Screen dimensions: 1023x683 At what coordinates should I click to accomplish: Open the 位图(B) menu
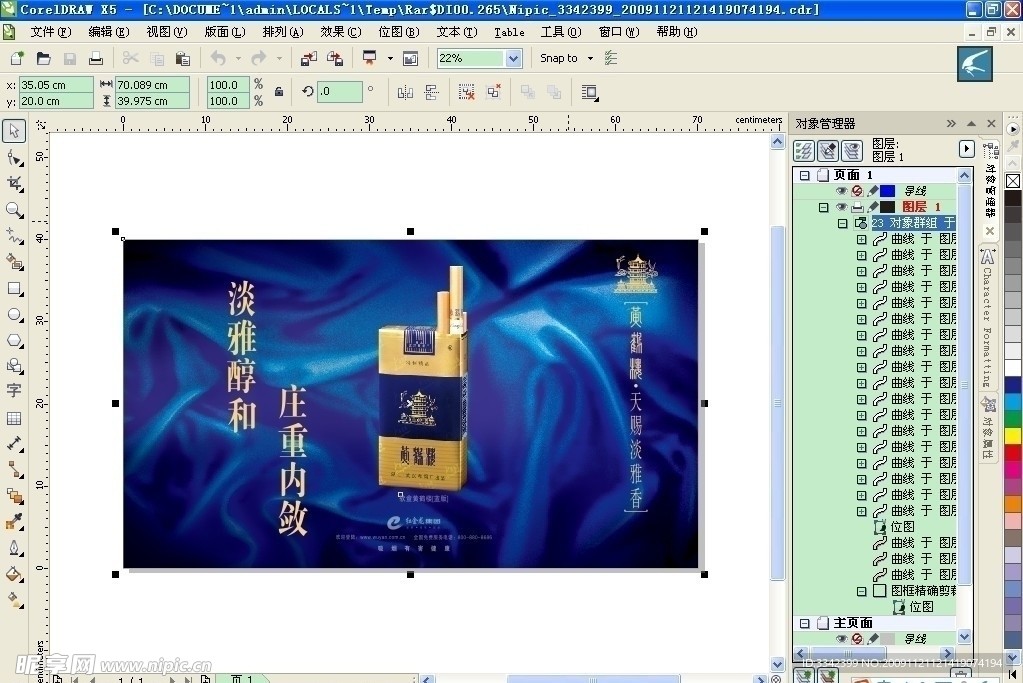(x=399, y=32)
